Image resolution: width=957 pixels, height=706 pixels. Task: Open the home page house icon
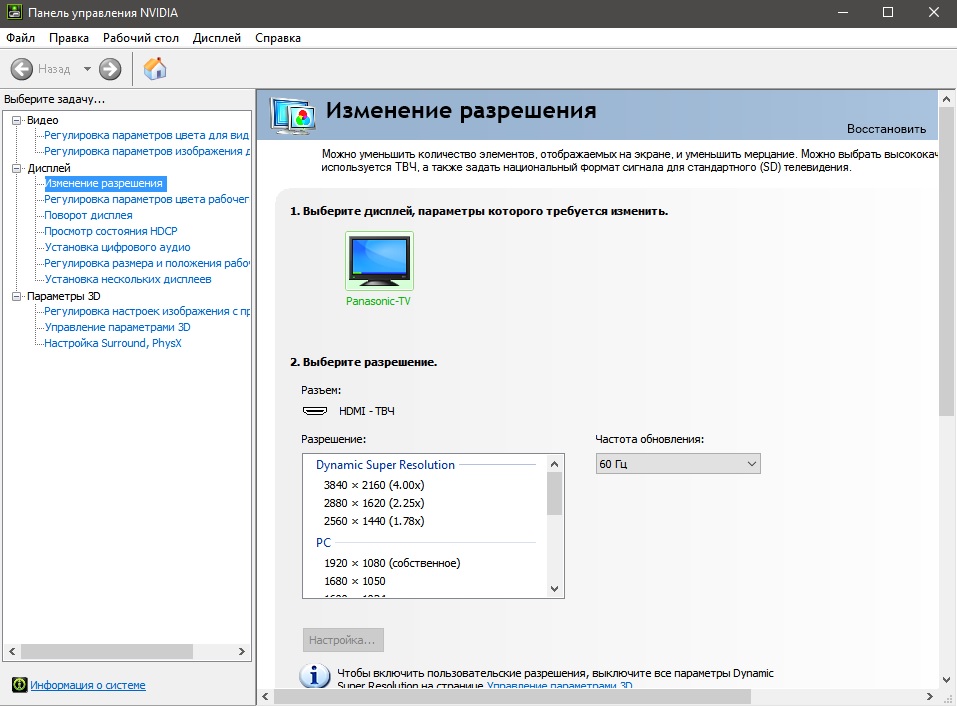tap(155, 68)
